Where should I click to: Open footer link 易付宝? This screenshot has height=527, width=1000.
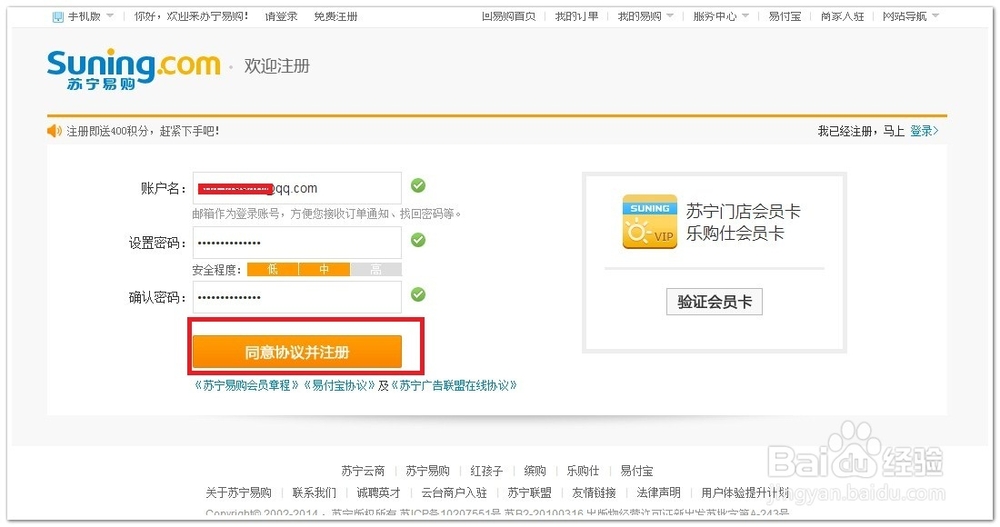[x=636, y=471]
